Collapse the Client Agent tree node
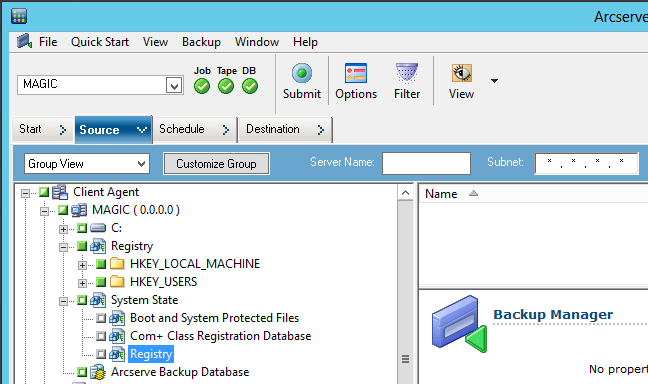Viewport: 648px width, 384px height. point(26,193)
